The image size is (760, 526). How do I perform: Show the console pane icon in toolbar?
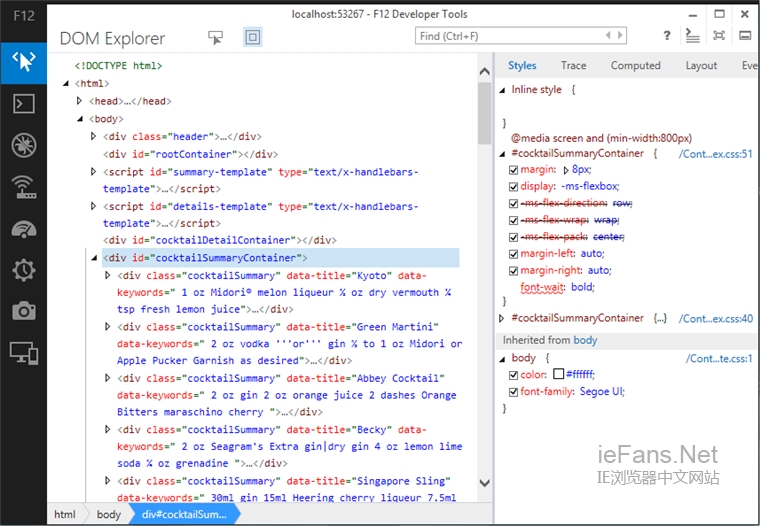pyautogui.click(x=693, y=35)
